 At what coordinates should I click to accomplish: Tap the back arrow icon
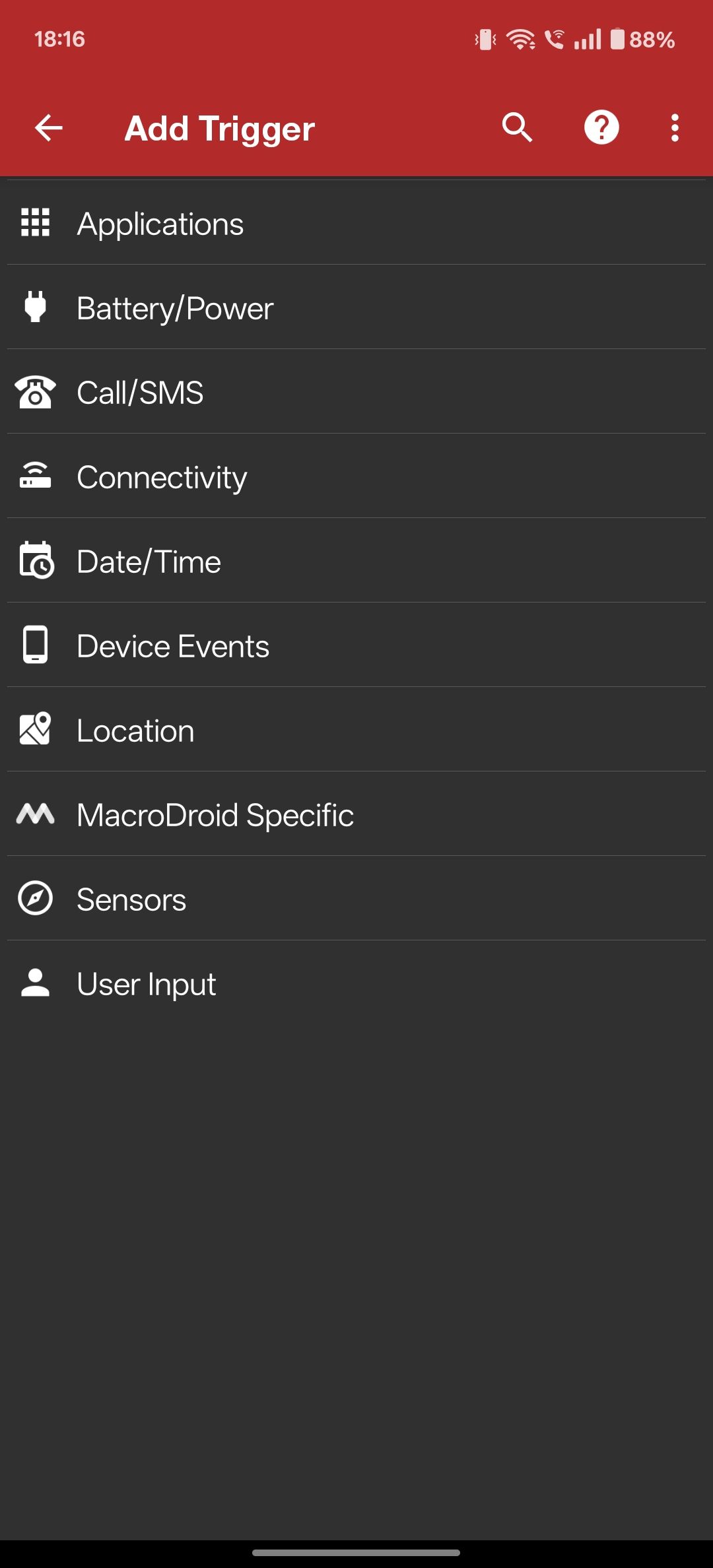click(x=48, y=127)
